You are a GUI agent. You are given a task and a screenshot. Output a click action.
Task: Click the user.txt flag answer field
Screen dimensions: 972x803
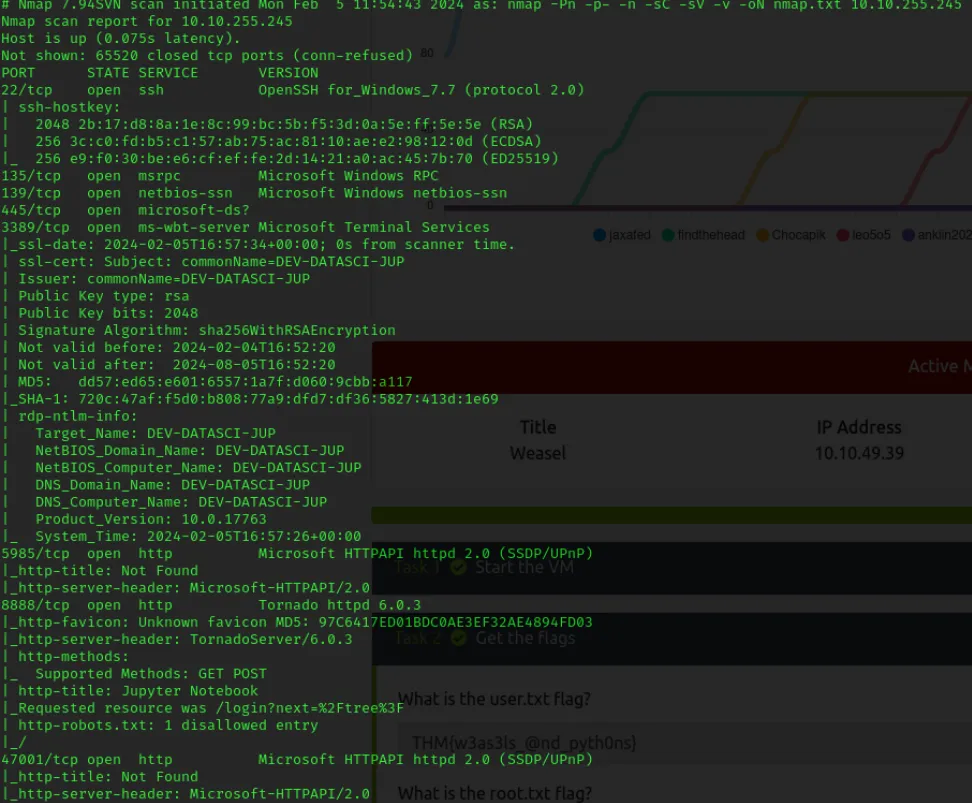(x=680, y=742)
